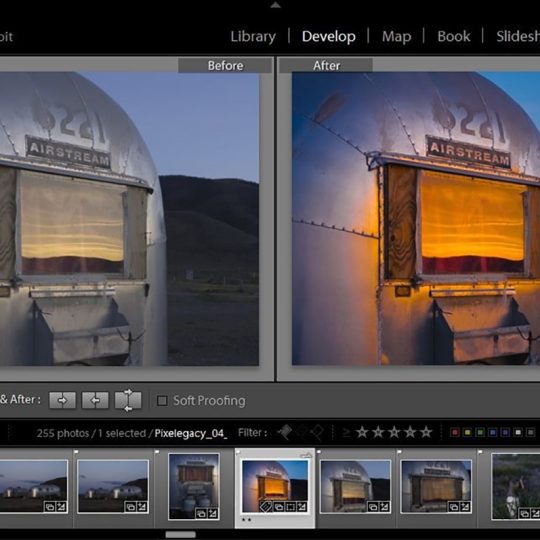
Task: Click the two-star rating under the selected thumbnail
Action: click(x=246, y=520)
